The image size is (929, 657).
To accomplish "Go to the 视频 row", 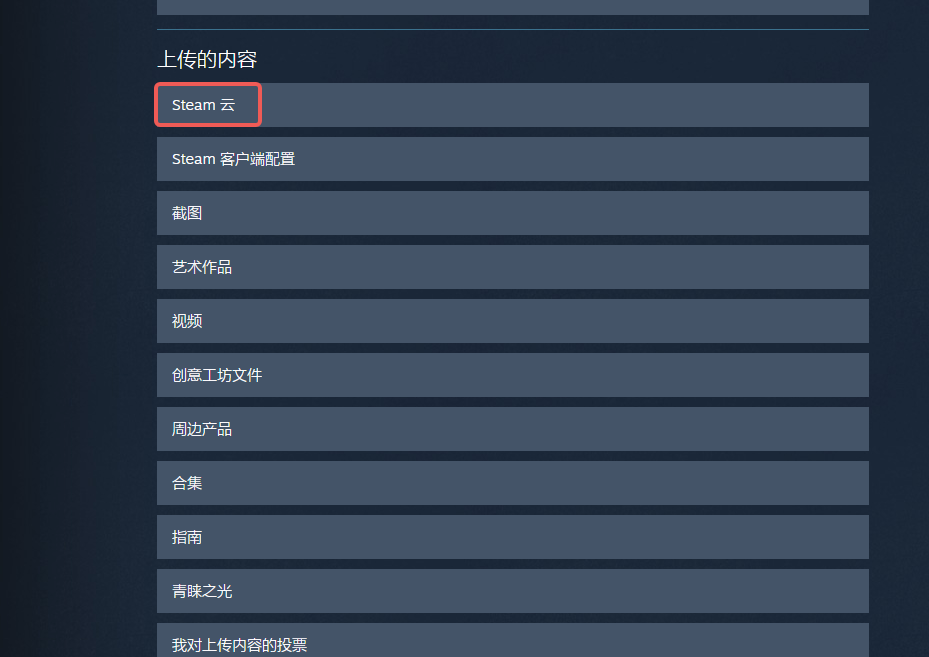I will click(512, 321).
